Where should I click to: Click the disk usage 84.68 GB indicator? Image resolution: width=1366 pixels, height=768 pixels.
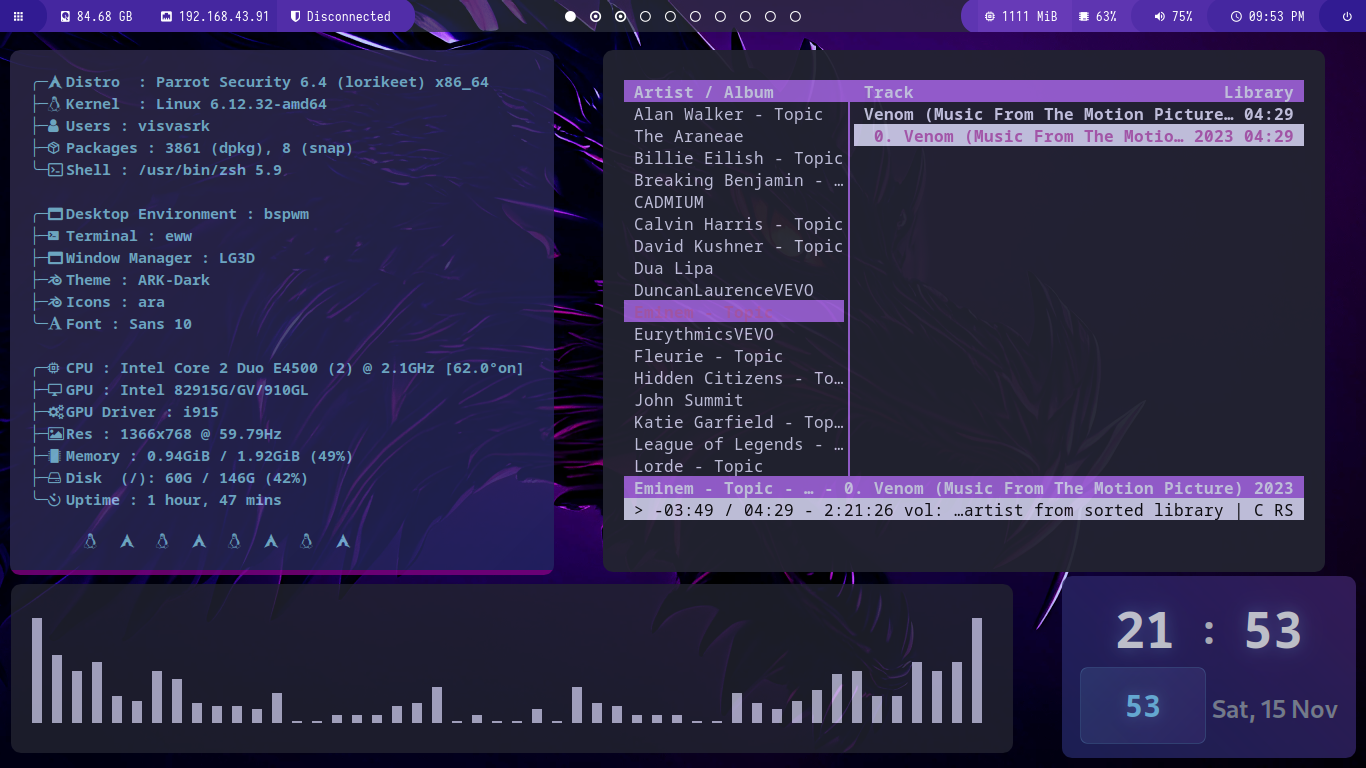[96, 16]
